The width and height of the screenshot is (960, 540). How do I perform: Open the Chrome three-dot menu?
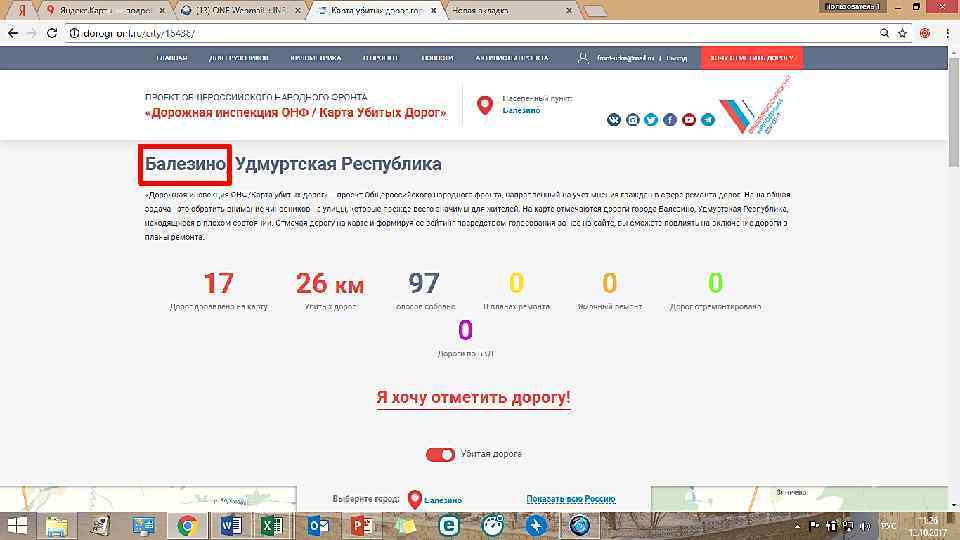click(x=947, y=33)
